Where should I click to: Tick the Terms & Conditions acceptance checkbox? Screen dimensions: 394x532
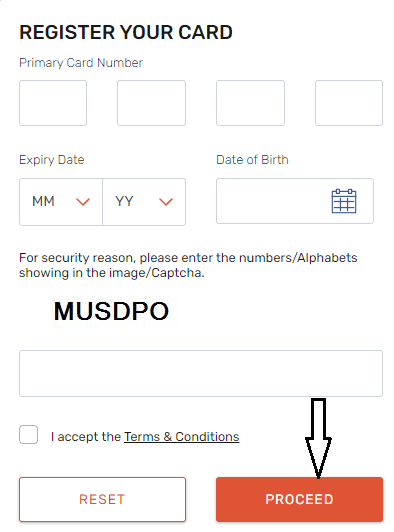29,434
